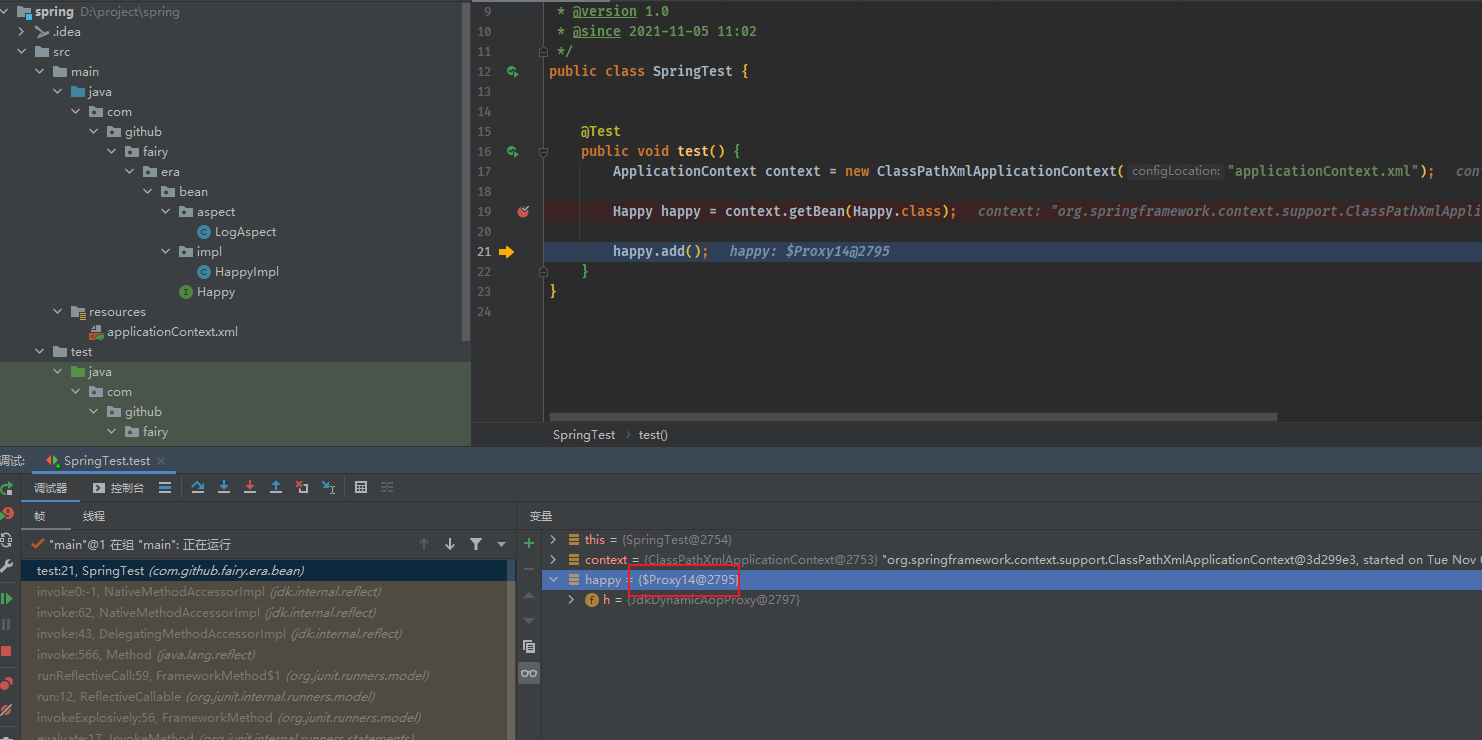Resume the program with green play icon
The image size is (1482, 740).
[x=6, y=598]
